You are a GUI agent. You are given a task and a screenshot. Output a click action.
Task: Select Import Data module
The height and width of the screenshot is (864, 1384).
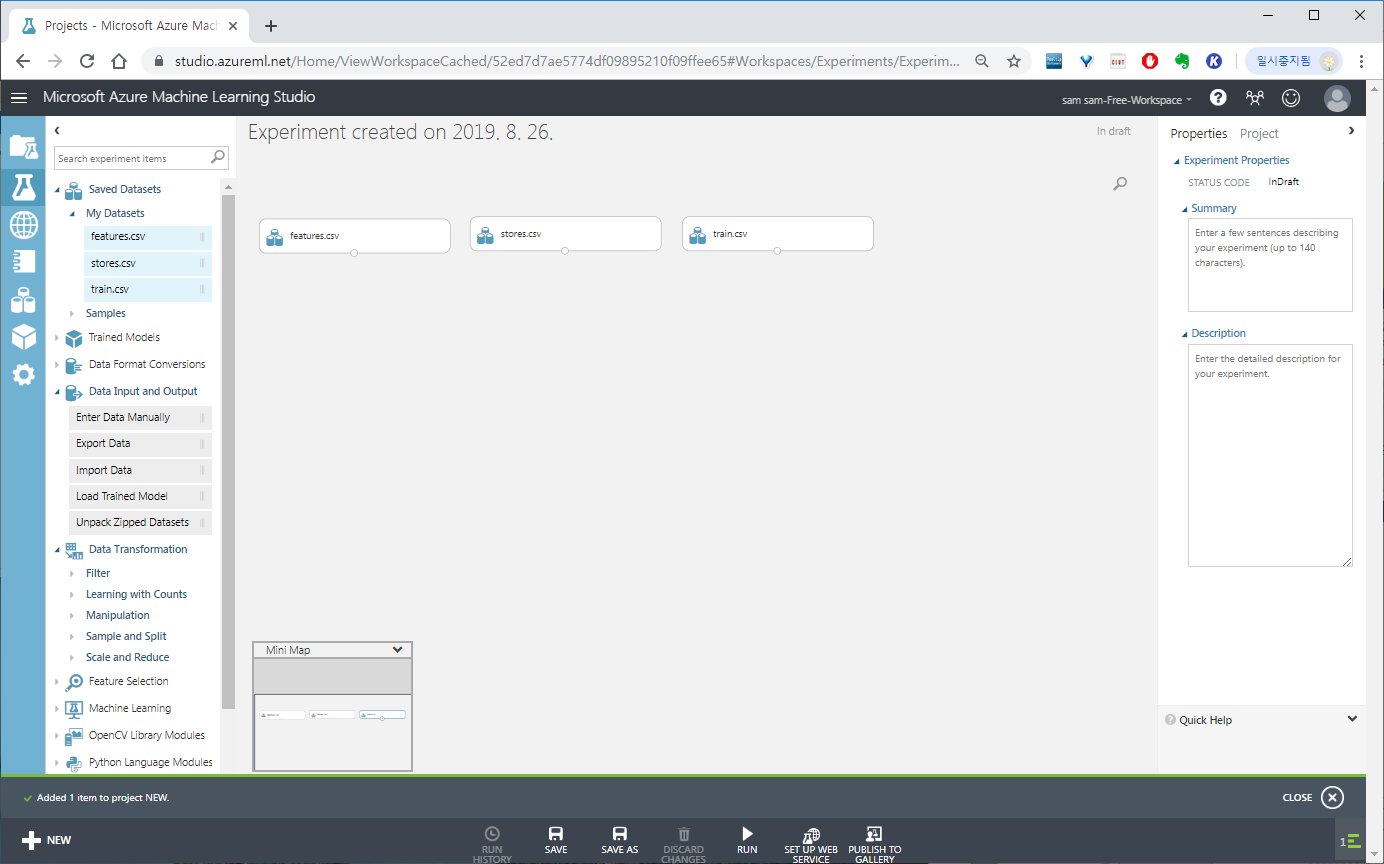pyautogui.click(x=140, y=470)
